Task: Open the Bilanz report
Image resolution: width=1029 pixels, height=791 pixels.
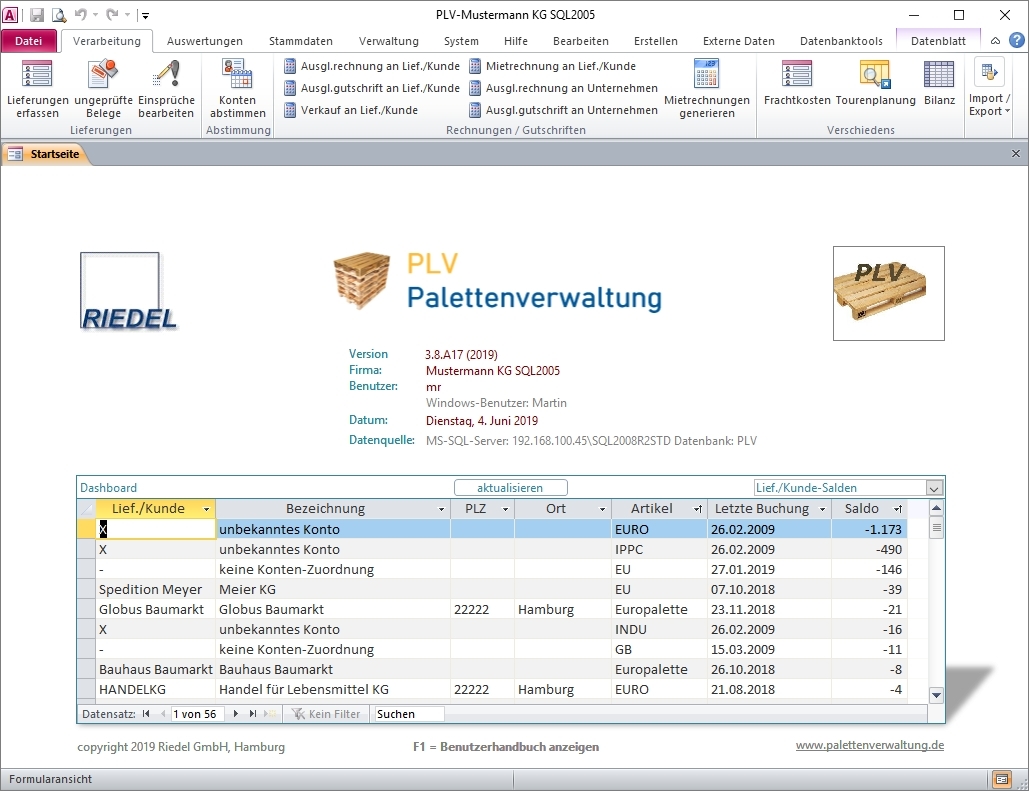Action: pos(939,83)
